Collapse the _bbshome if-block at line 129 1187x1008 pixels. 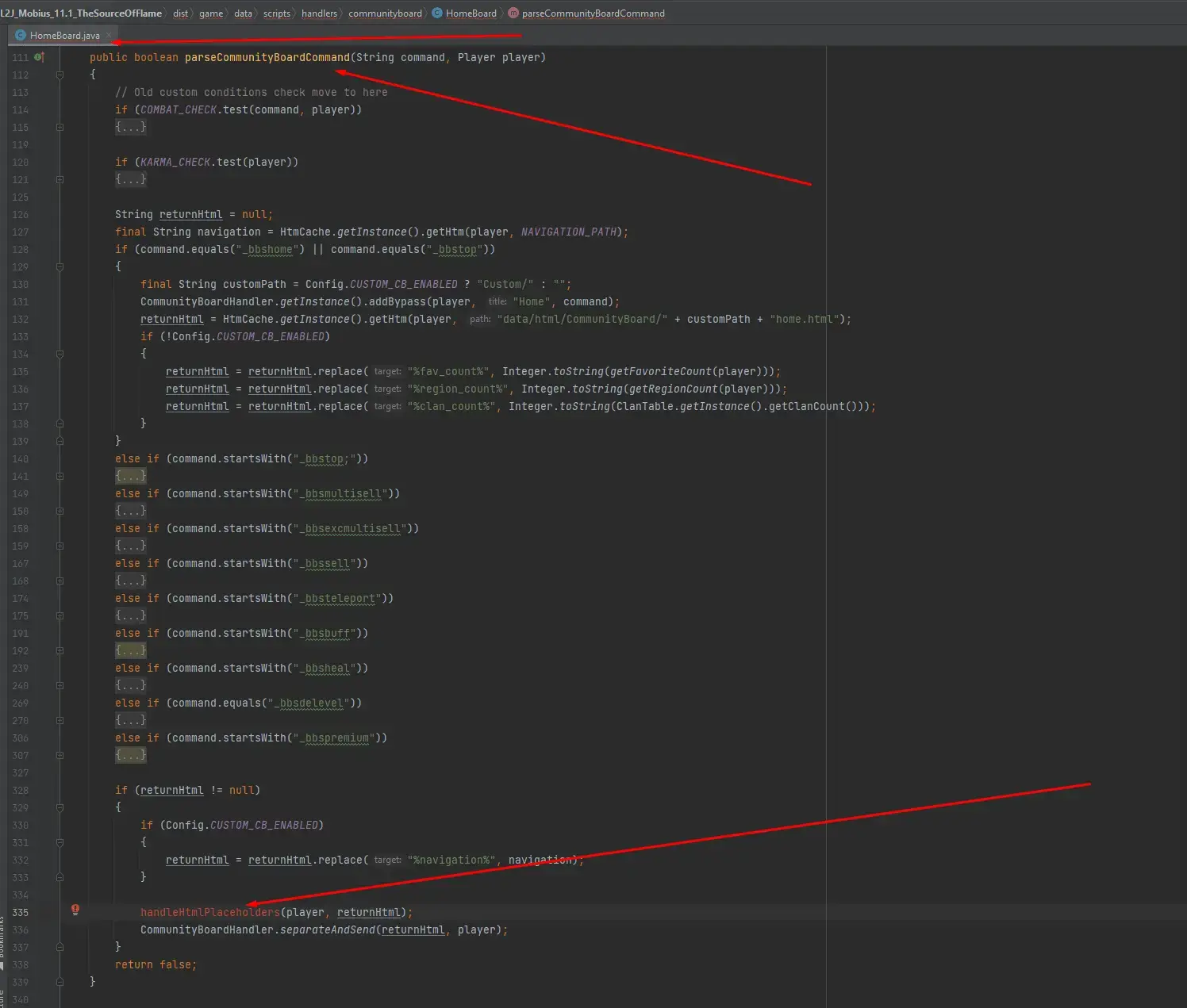(x=60, y=266)
